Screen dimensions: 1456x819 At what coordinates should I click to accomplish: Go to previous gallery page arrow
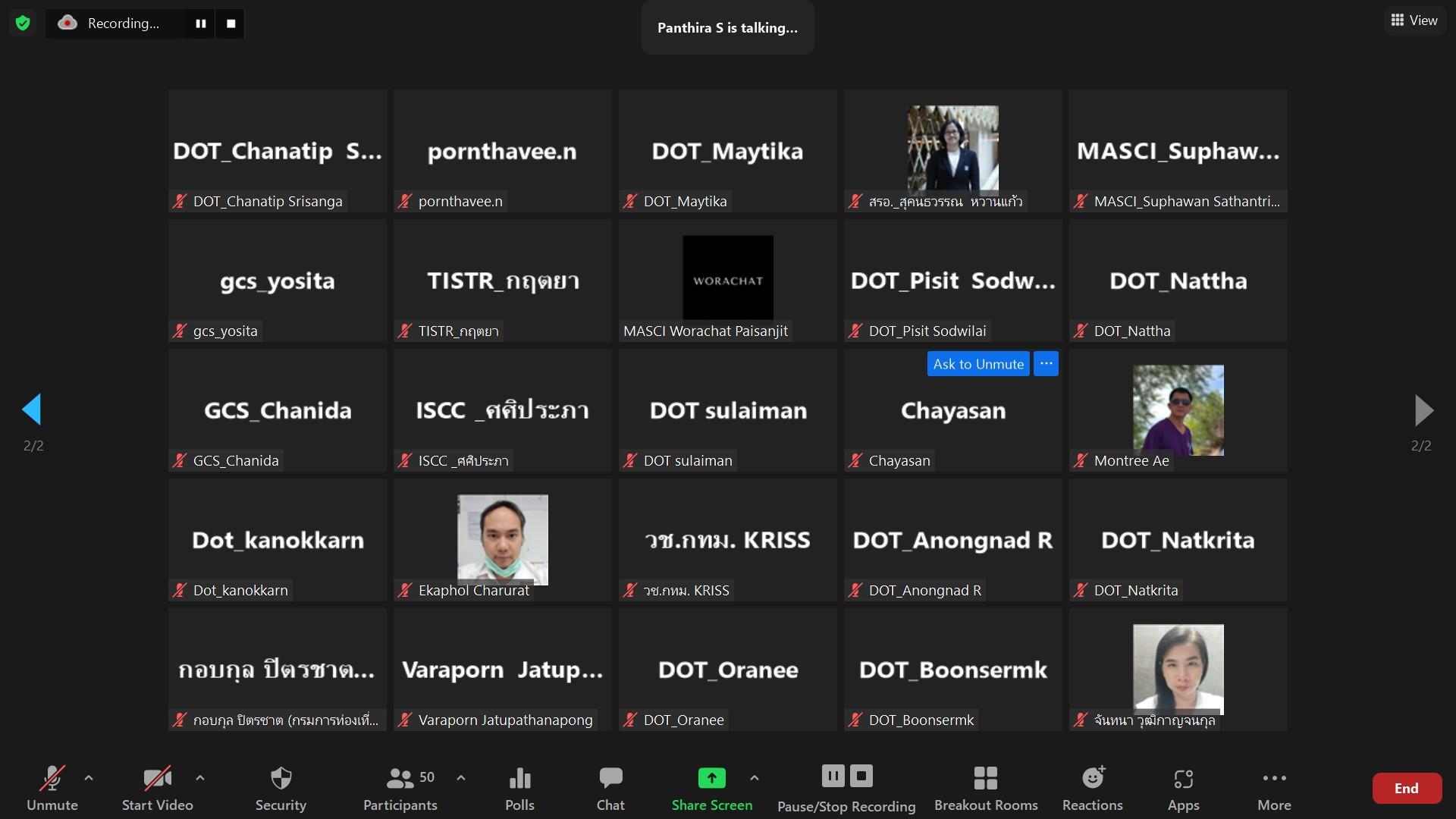[32, 410]
